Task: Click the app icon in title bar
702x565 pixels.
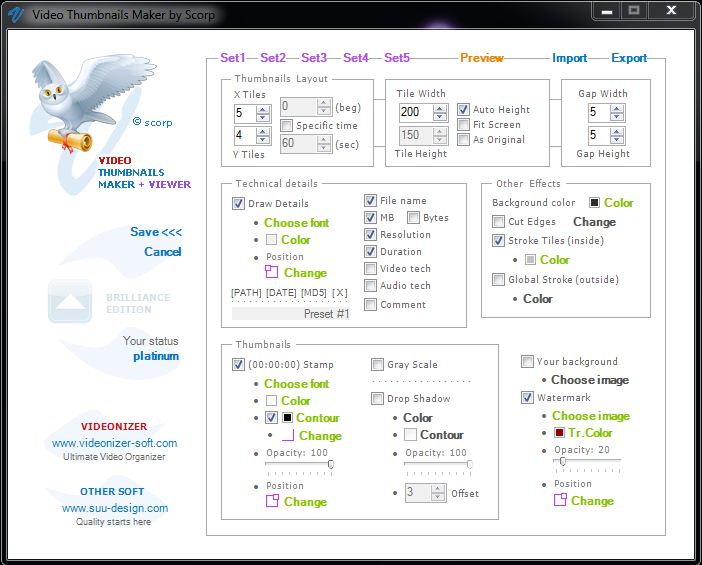Action: pyautogui.click(x=16, y=14)
